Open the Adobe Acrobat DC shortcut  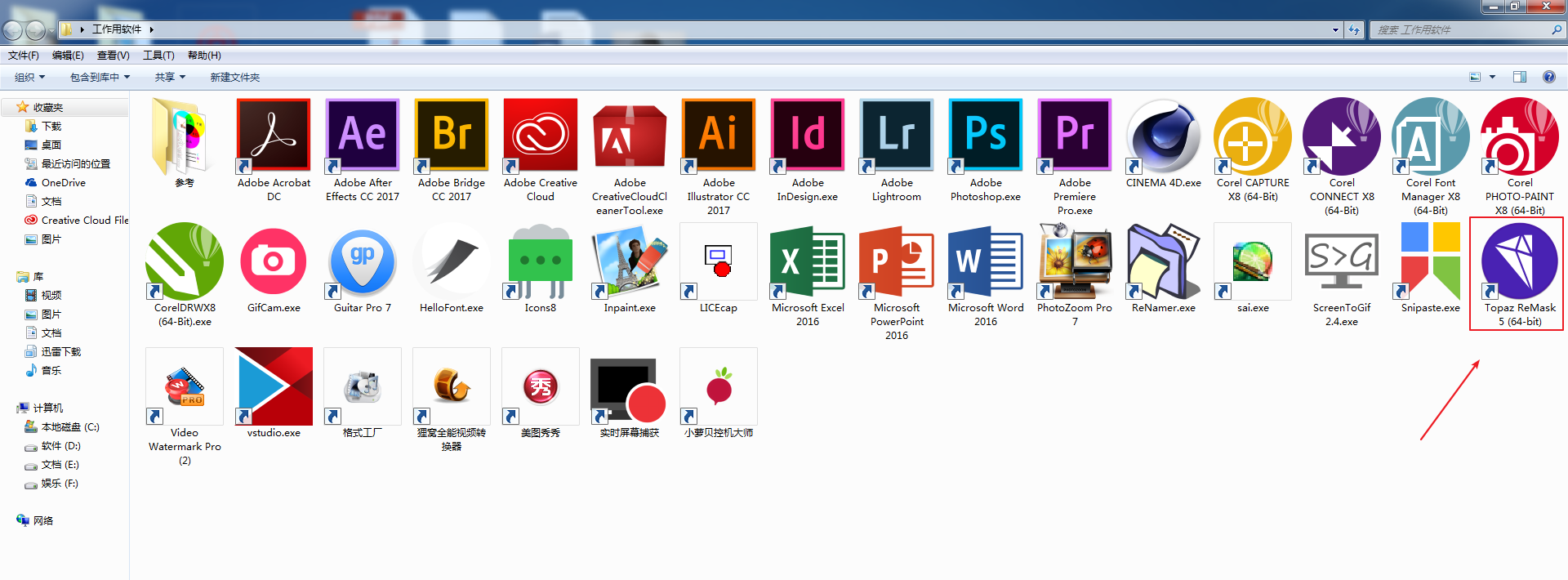tap(274, 136)
